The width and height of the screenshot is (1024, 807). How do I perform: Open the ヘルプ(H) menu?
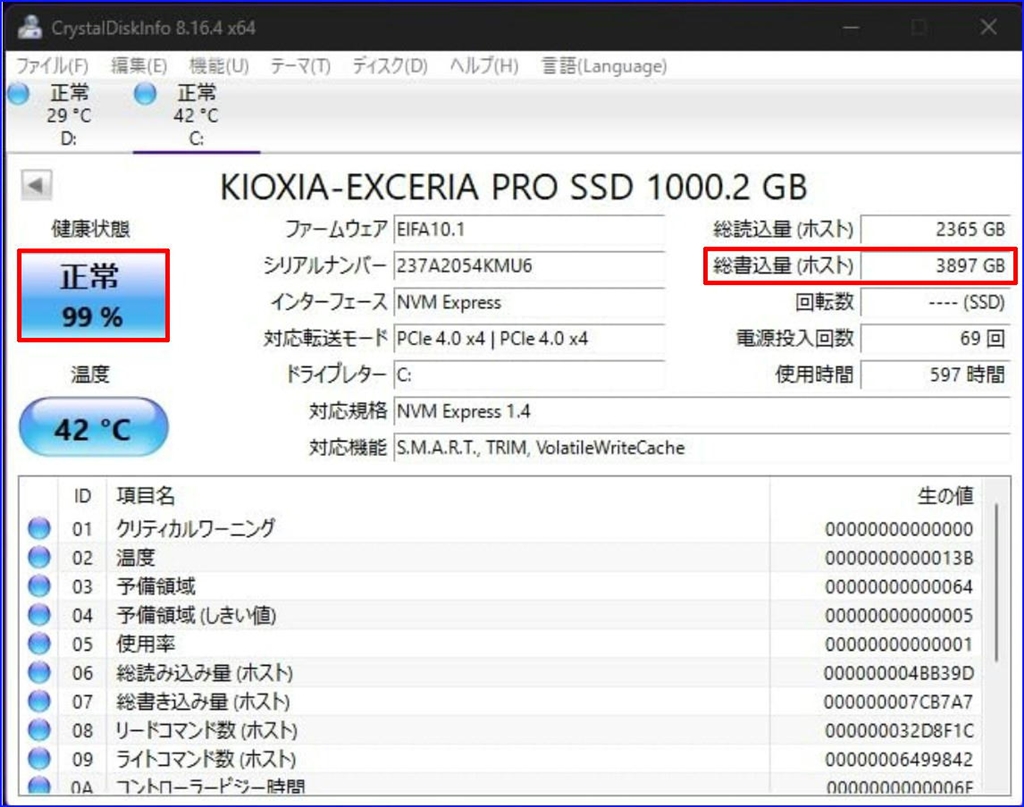point(484,66)
